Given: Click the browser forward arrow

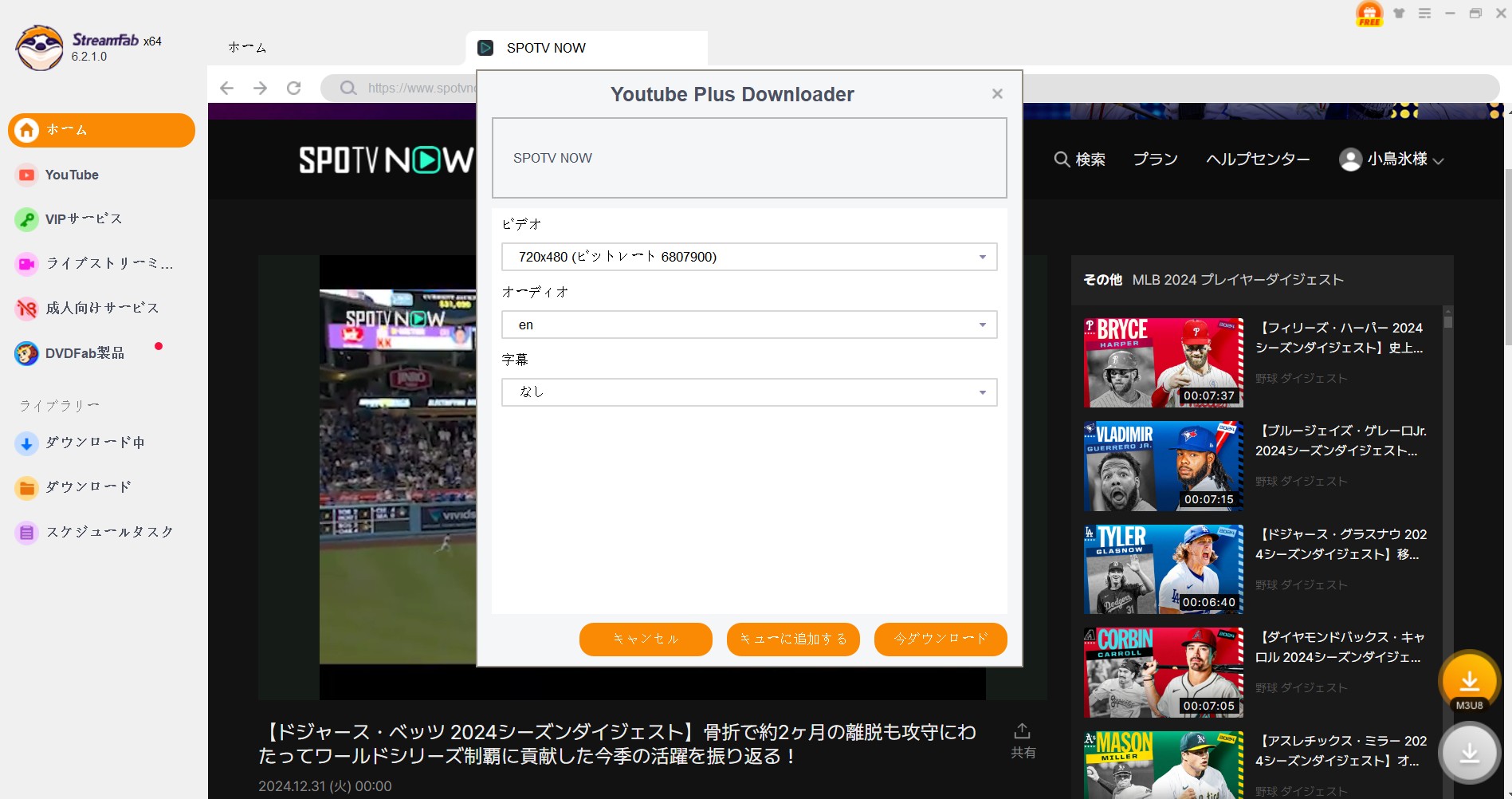Looking at the screenshot, I should [261, 88].
